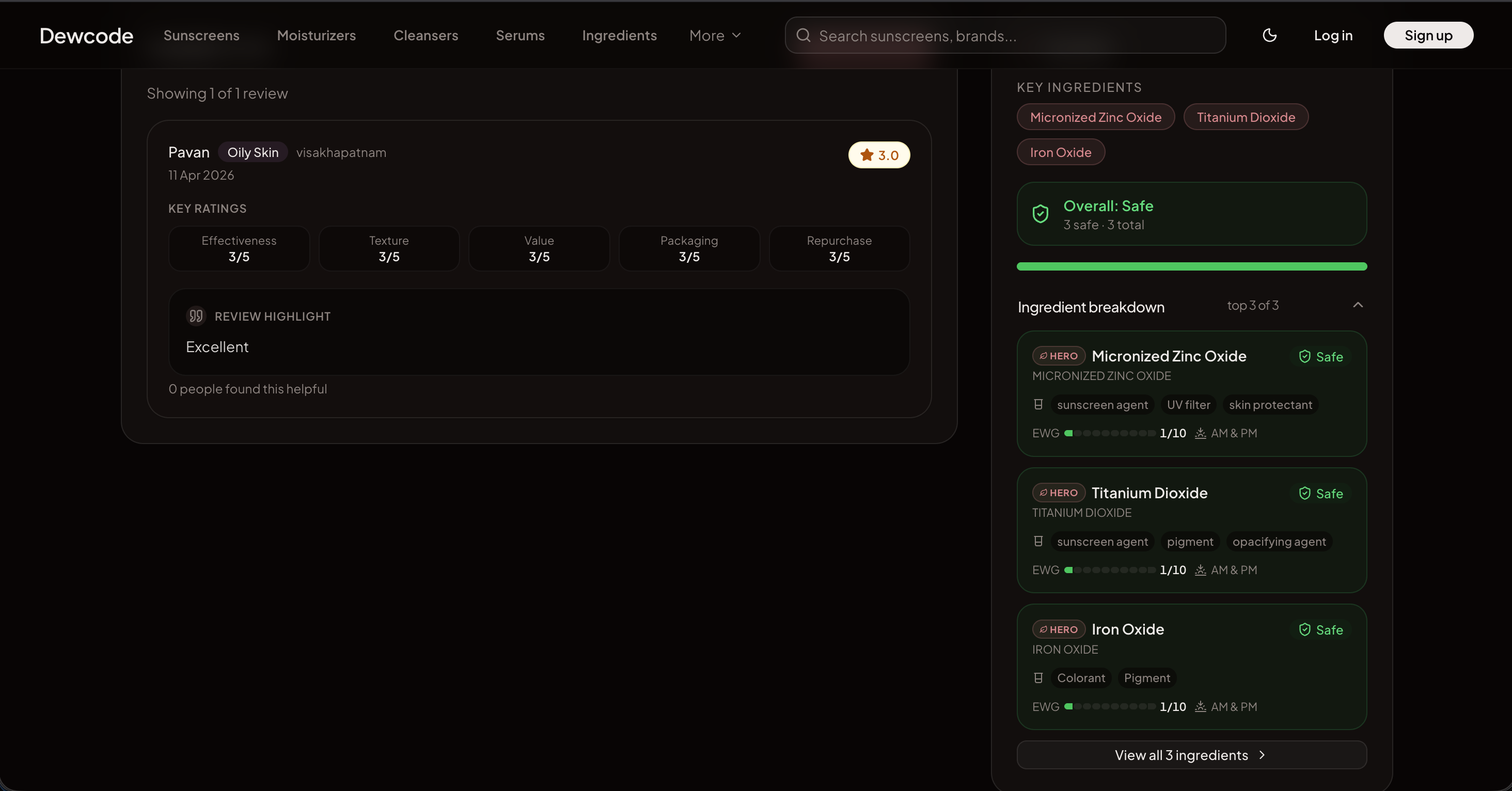This screenshot has height=791, width=1512.
Task: Click the Log in link
Action: click(x=1332, y=36)
